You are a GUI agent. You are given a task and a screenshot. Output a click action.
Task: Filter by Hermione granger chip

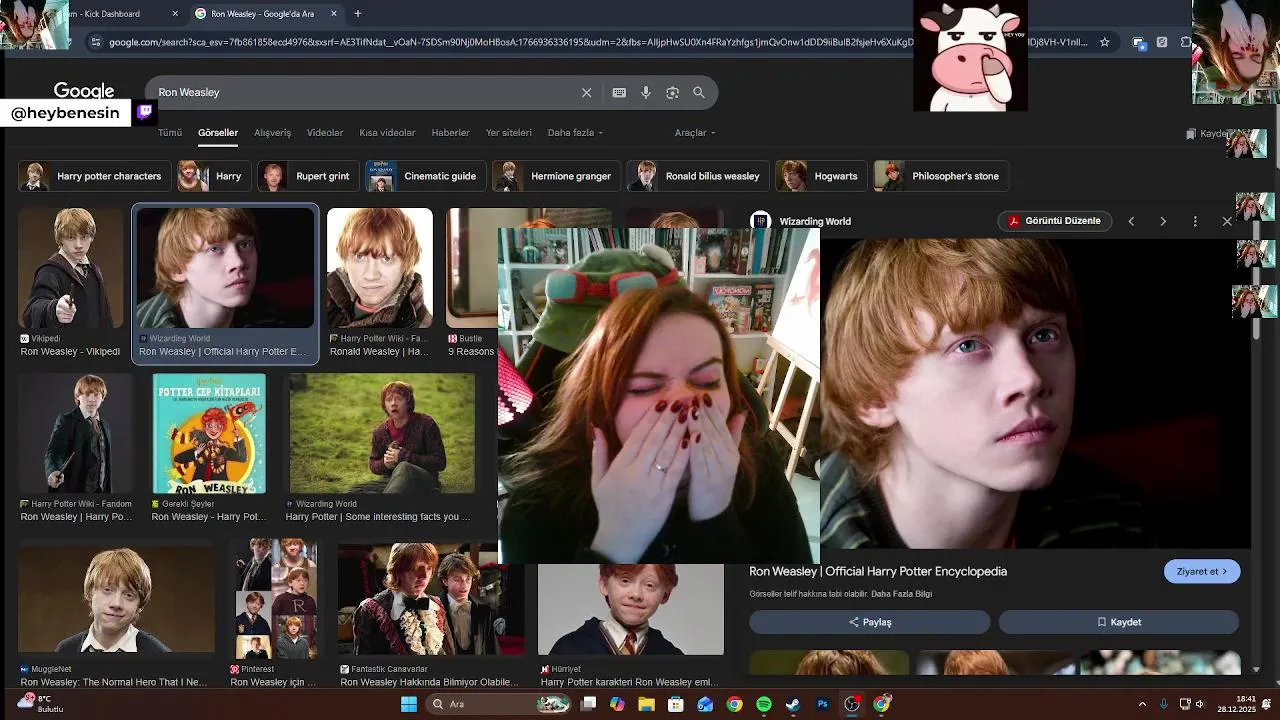point(556,176)
